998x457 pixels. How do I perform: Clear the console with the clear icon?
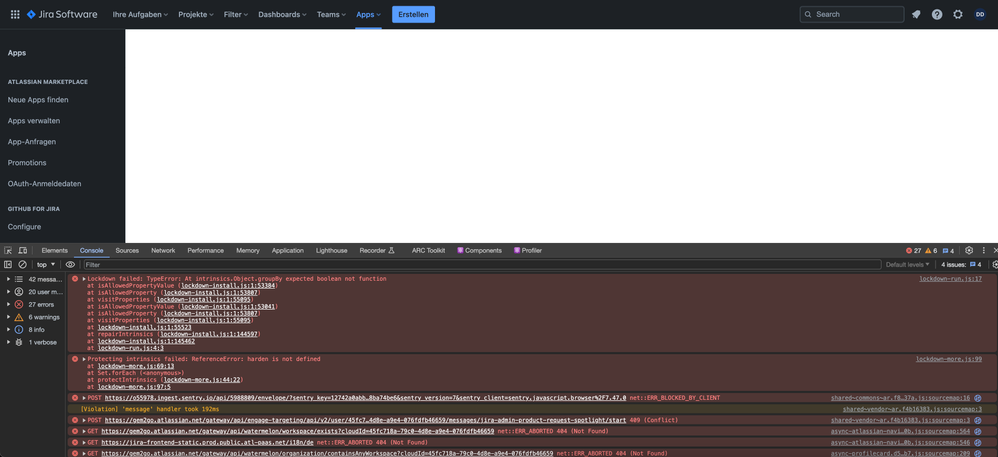(22, 264)
